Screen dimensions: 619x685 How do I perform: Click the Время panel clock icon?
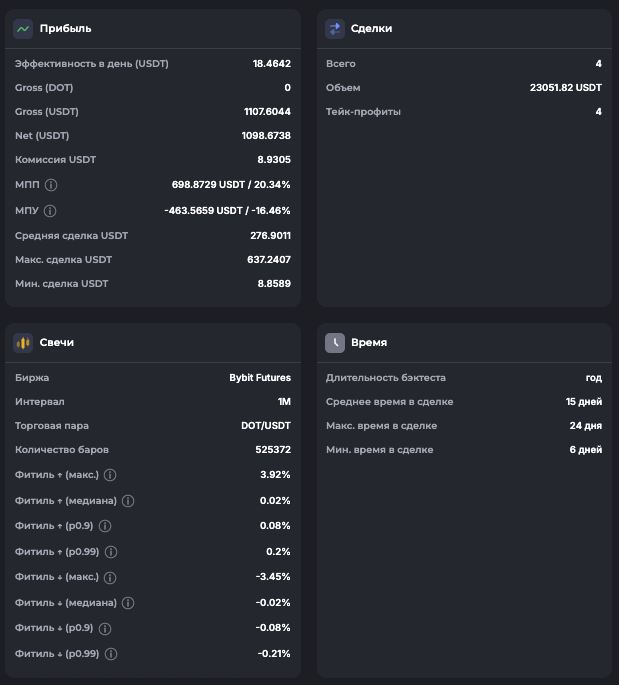pos(335,343)
